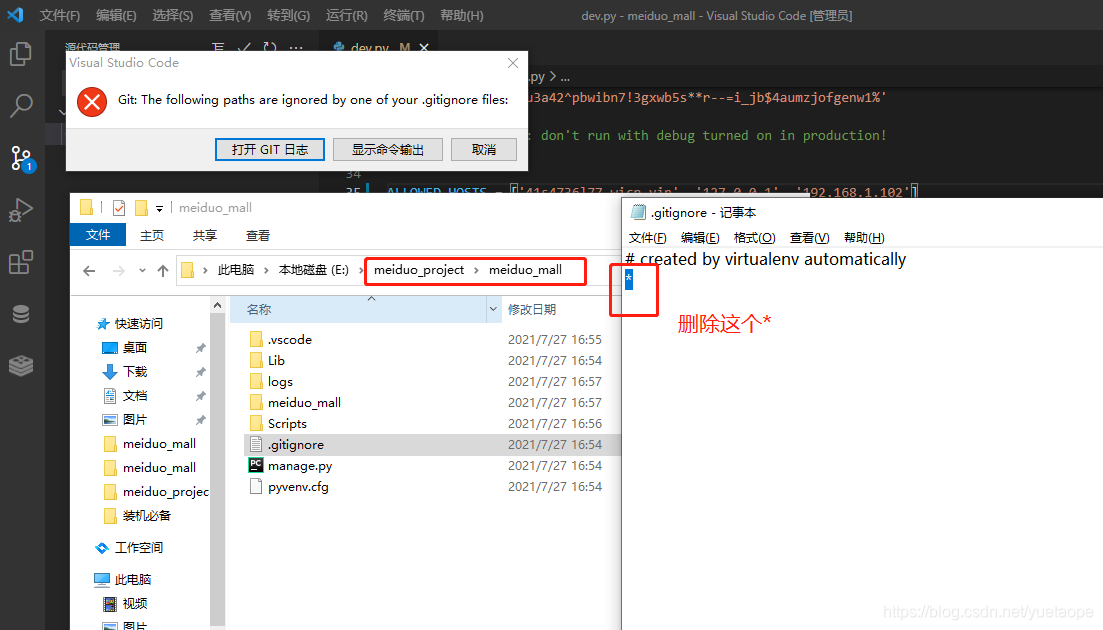Open the 运行(R) menu in VS Code

(x=346, y=15)
